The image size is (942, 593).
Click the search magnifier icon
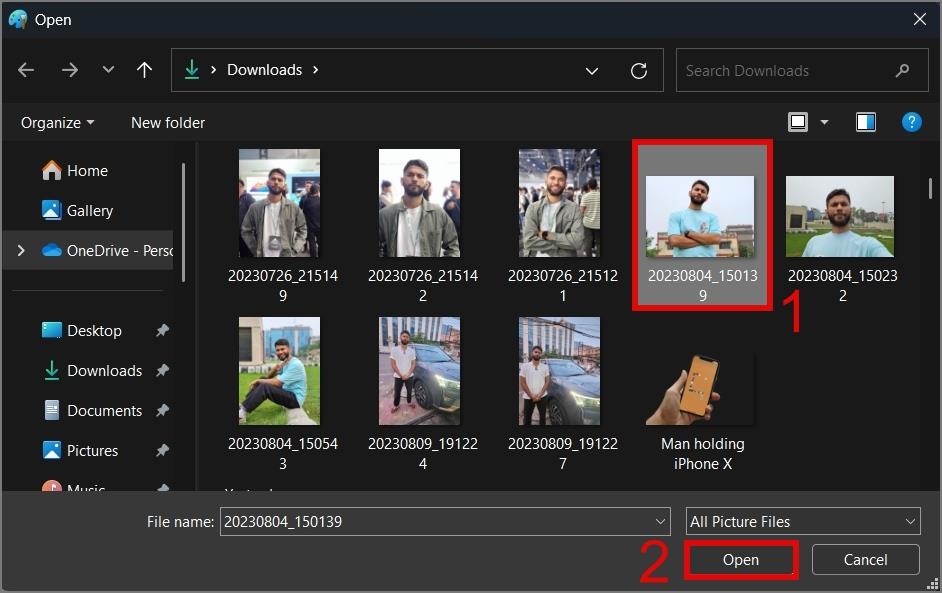[x=902, y=71]
